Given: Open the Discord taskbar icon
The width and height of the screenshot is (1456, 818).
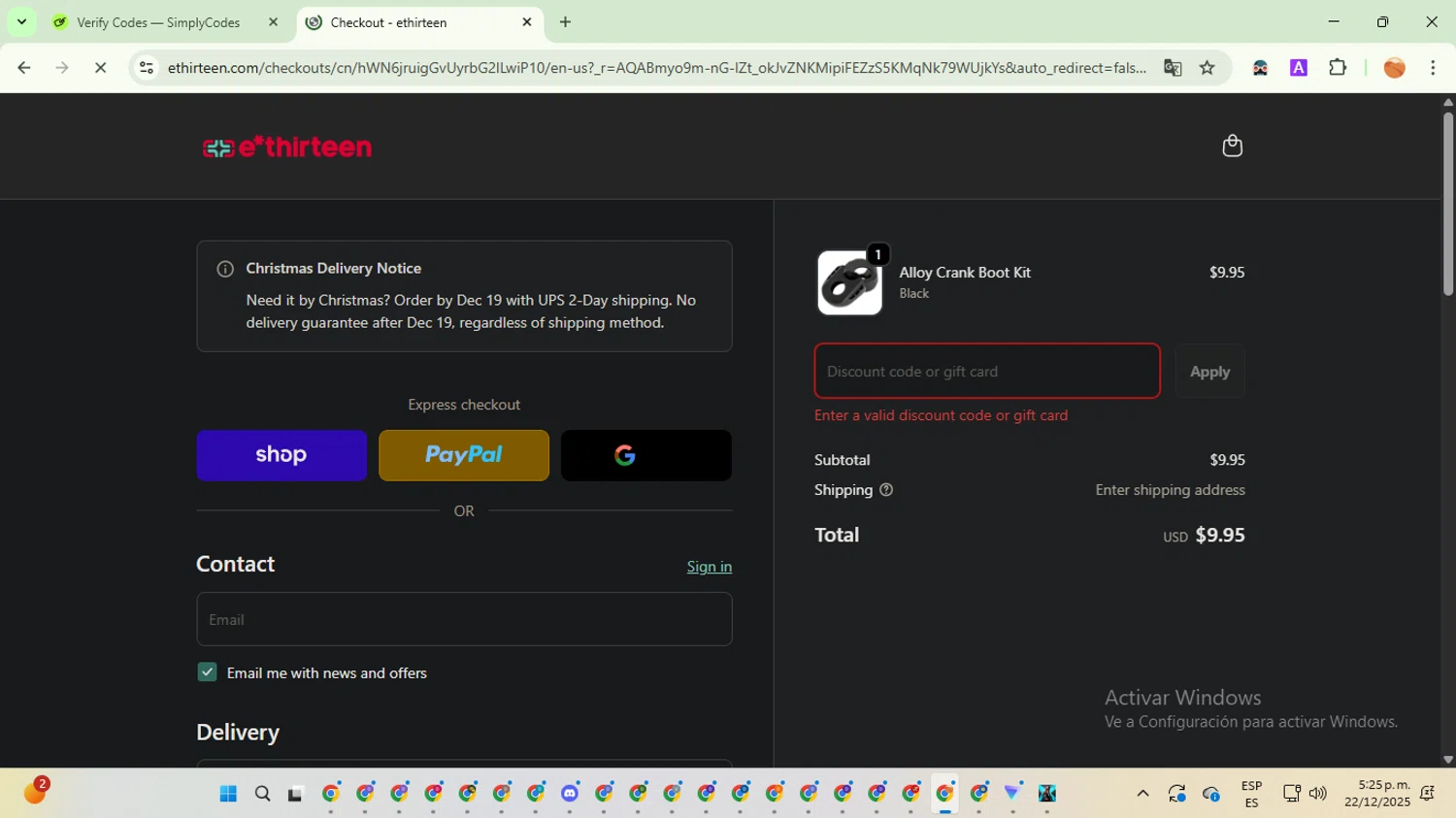Looking at the screenshot, I should click(x=570, y=794).
